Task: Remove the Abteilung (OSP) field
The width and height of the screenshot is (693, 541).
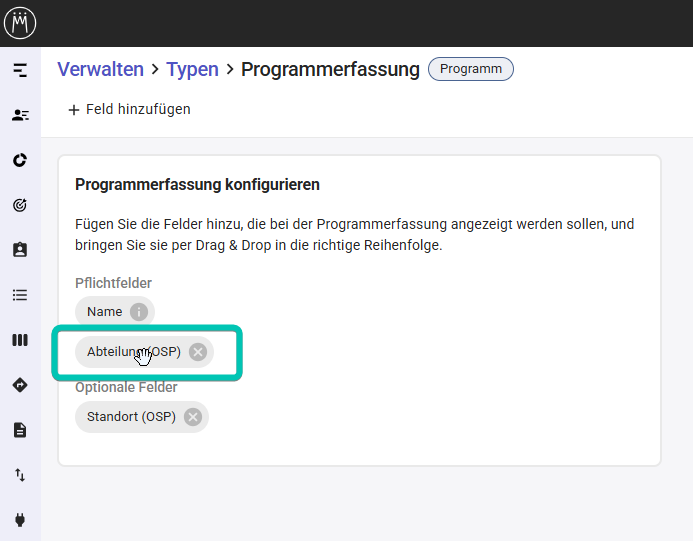Action: 198,352
